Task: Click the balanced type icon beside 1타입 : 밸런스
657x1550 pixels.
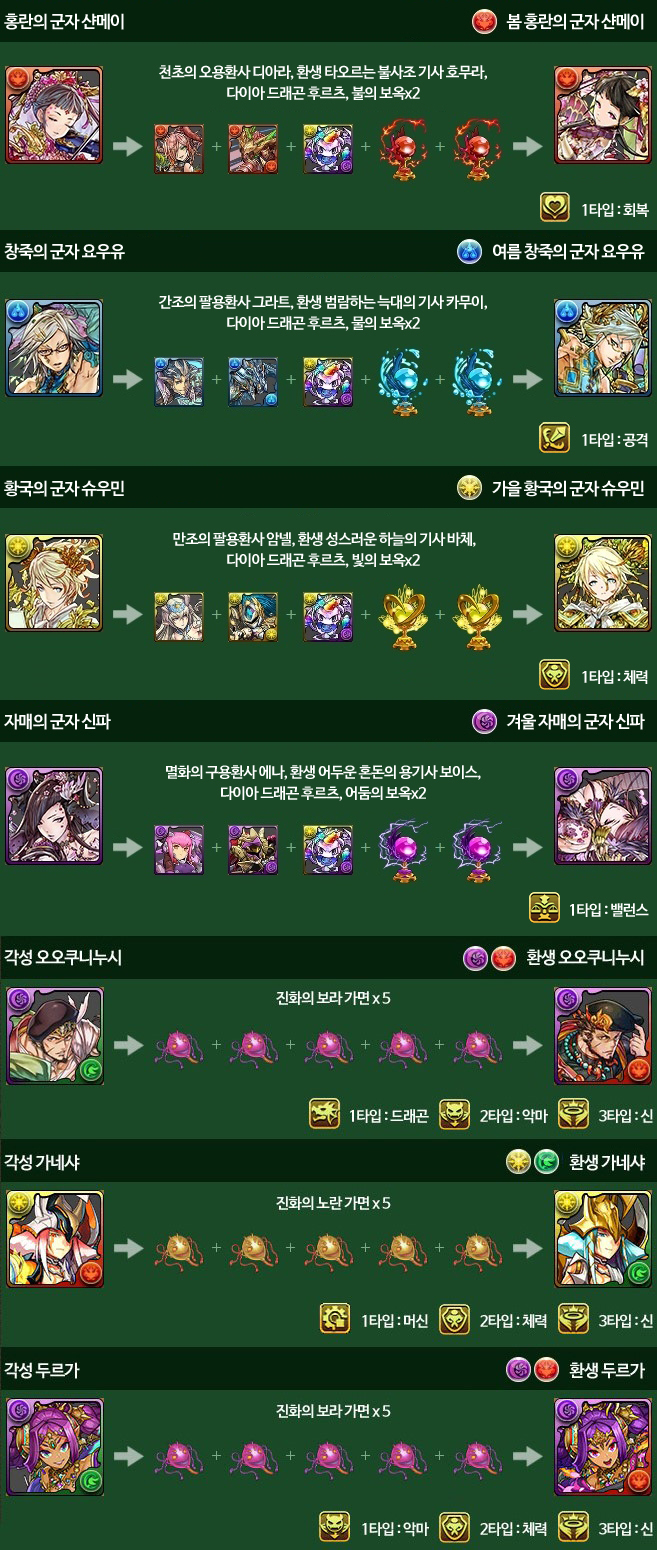Action: 544,908
